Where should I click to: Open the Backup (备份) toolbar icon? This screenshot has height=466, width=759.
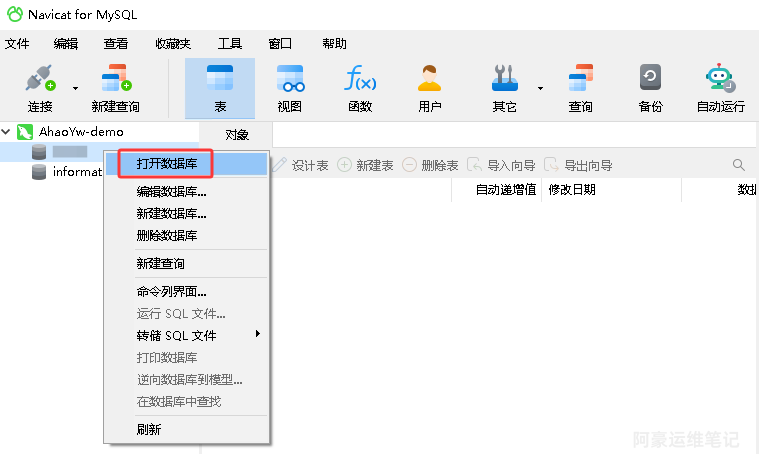pos(650,77)
